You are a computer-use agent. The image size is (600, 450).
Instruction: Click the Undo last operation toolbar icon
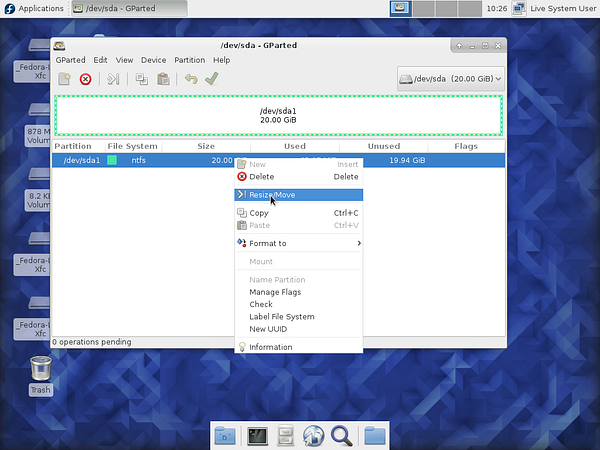(191, 79)
